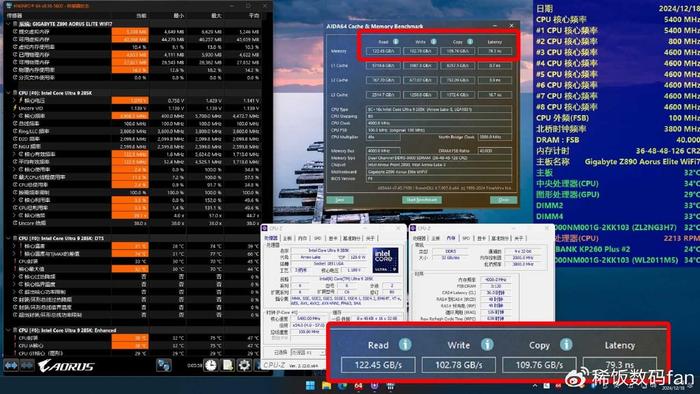The width and height of the screenshot is (700, 394).
Task: Select CPU封装 row under DTS group
Action: (133, 261)
